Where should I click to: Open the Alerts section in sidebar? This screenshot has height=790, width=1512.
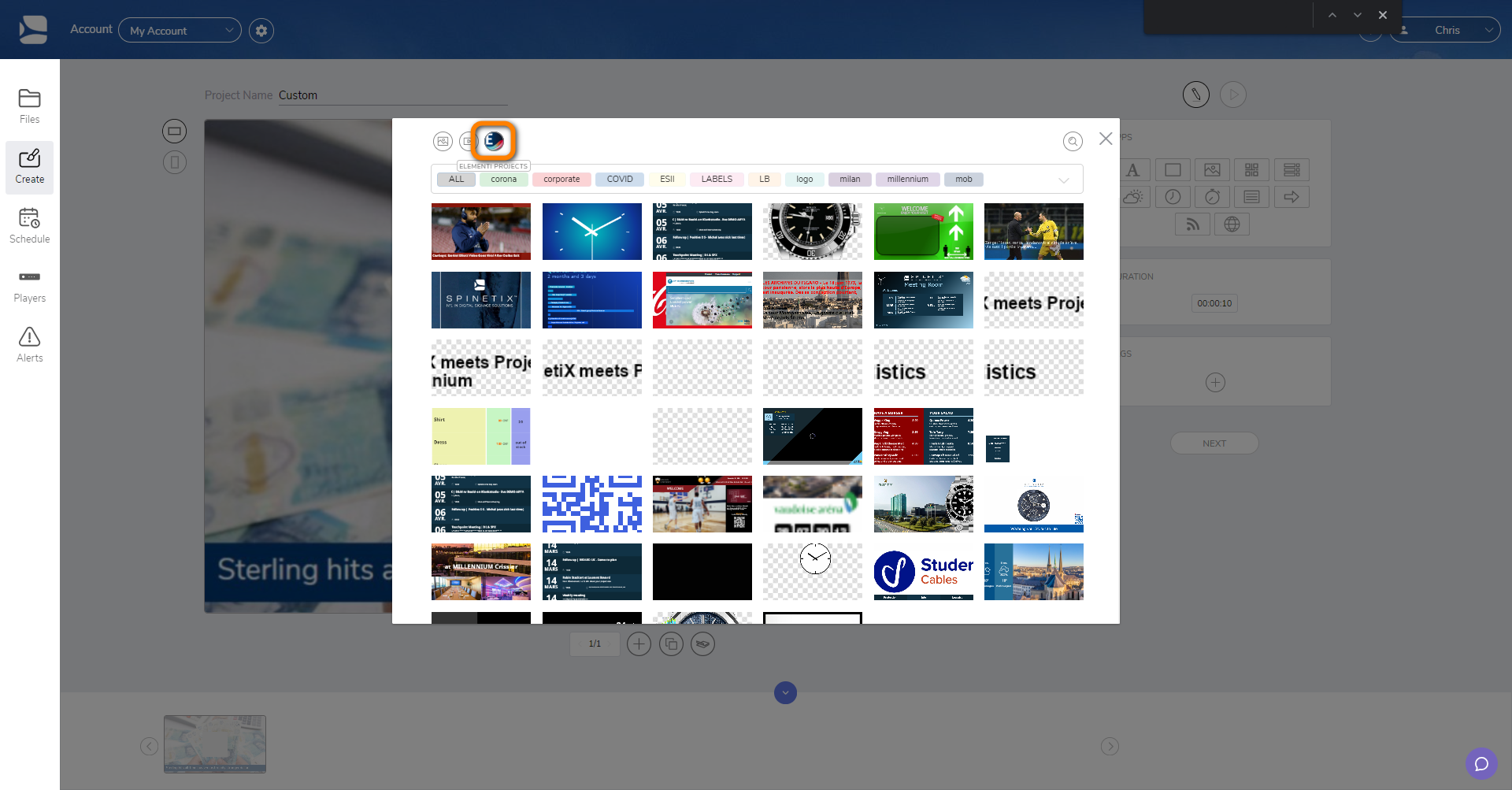30,345
